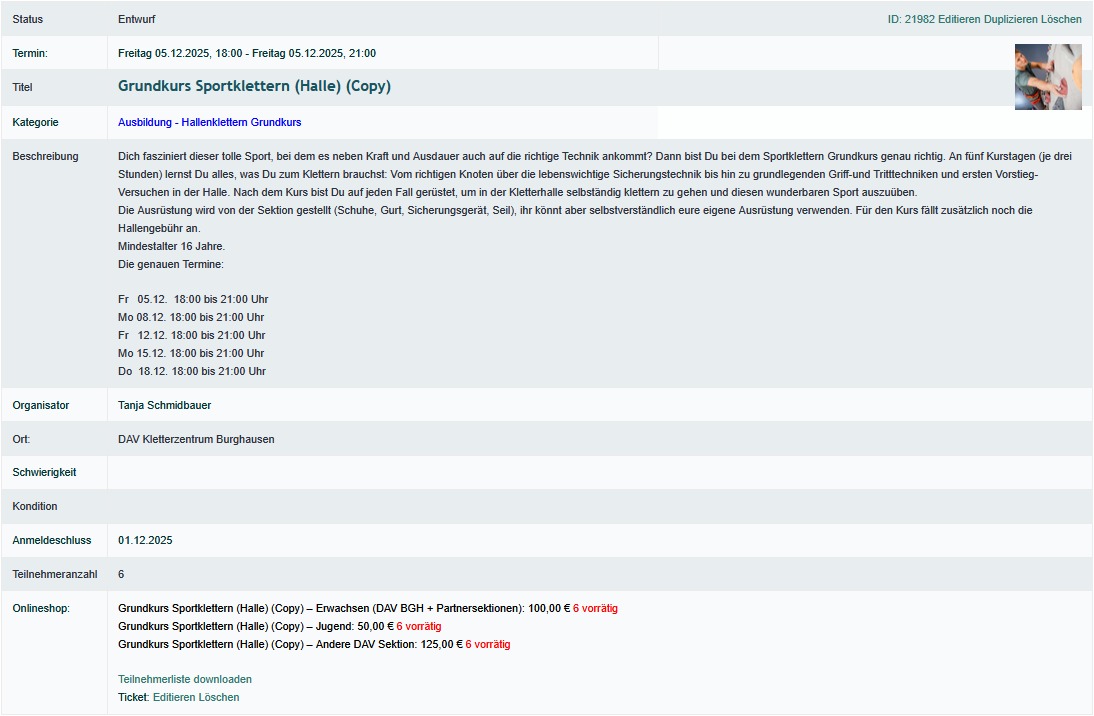Viewport: 1094px width, 716px height.
Task: Click the Mindestalter 16 Jahre line
Action: pos(171,246)
